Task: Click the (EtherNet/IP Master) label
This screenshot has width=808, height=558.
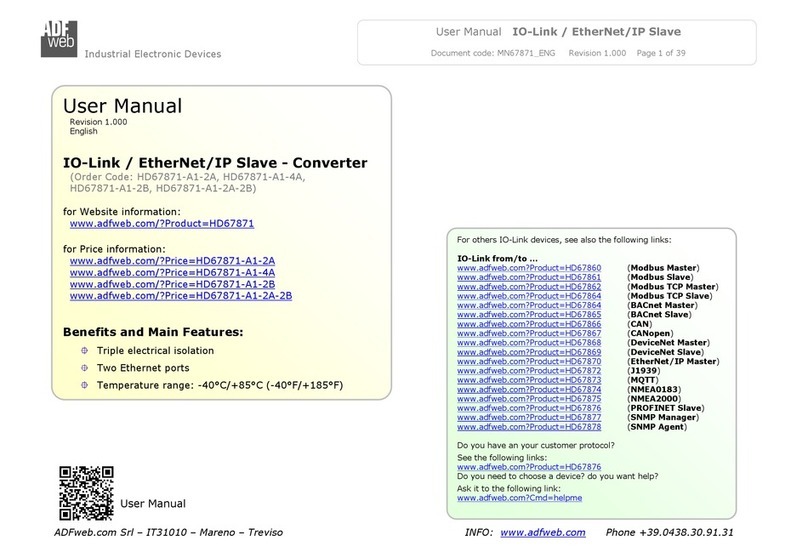Action: (673, 361)
